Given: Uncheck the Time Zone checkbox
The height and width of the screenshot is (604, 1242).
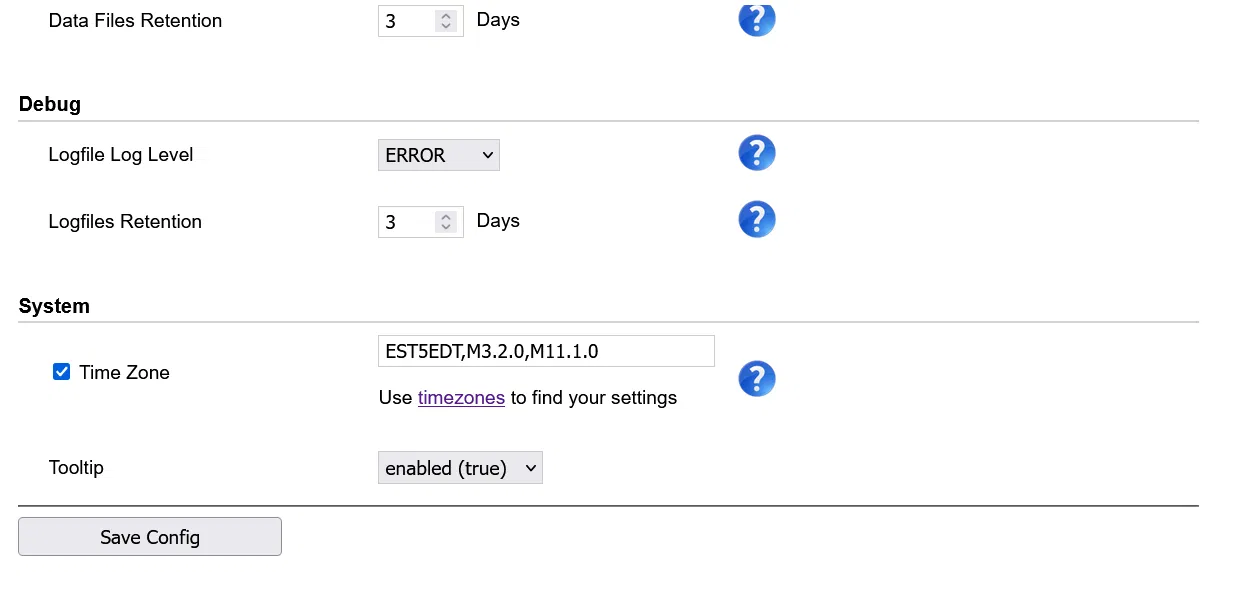Looking at the screenshot, I should 61,371.
